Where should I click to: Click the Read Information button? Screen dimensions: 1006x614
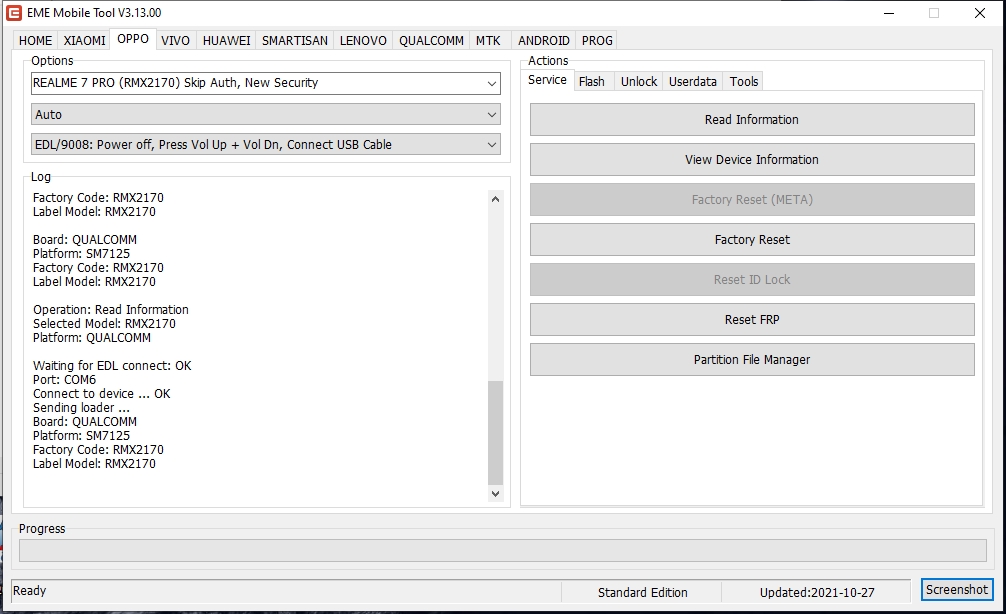click(x=752, y=119)
